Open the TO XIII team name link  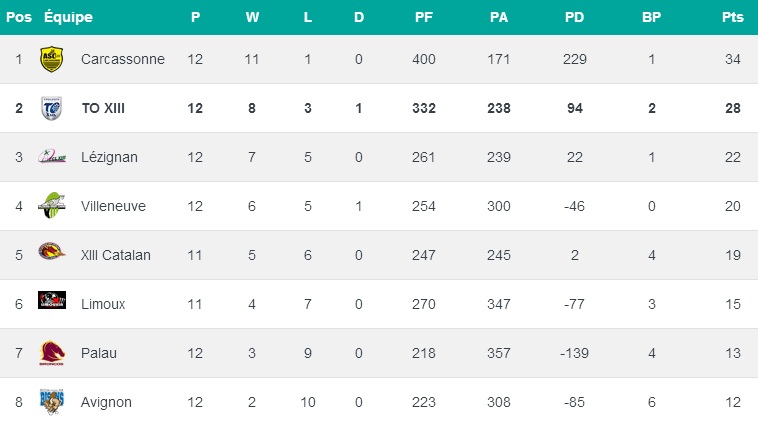pyautogui.click(x=103, y=108)
